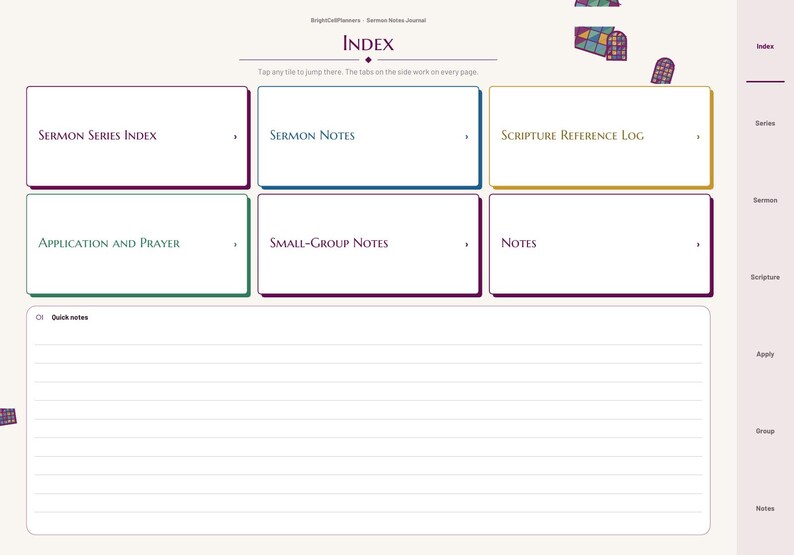Switch to the Scripture side tab

point(765,277)
